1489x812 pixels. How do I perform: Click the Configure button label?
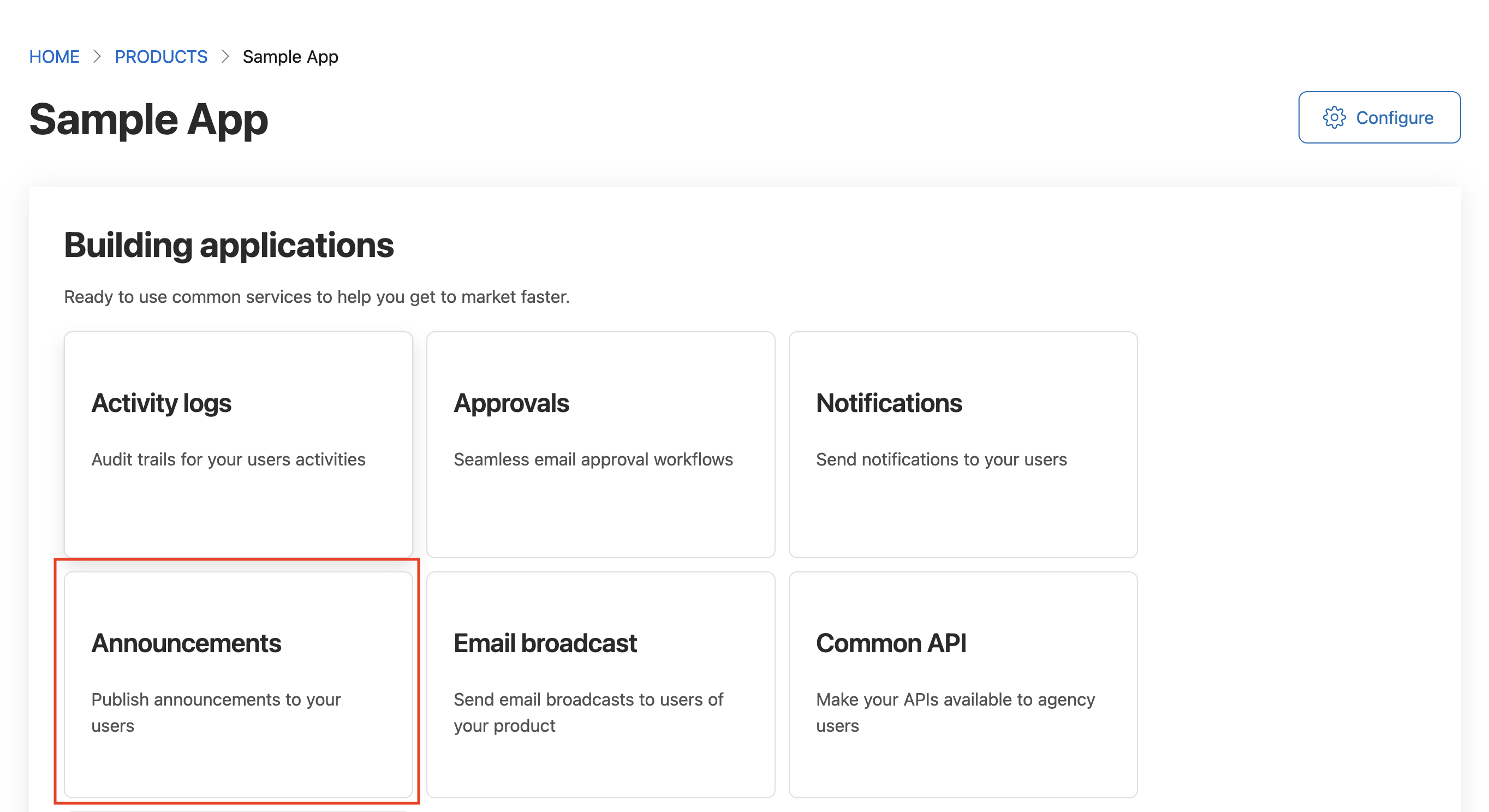click(x=1395, y=117)
